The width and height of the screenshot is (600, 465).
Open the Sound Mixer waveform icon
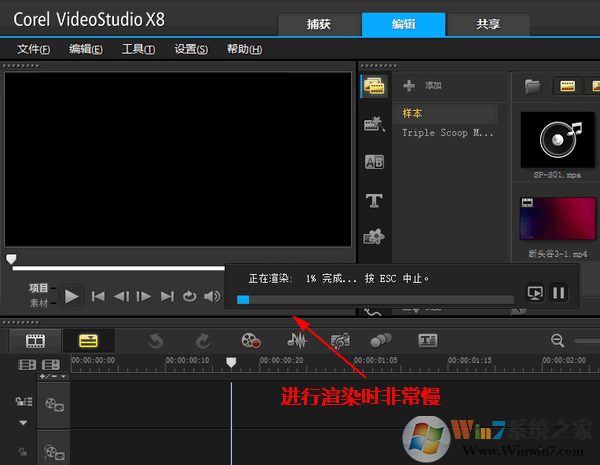[x=295, y=341]
